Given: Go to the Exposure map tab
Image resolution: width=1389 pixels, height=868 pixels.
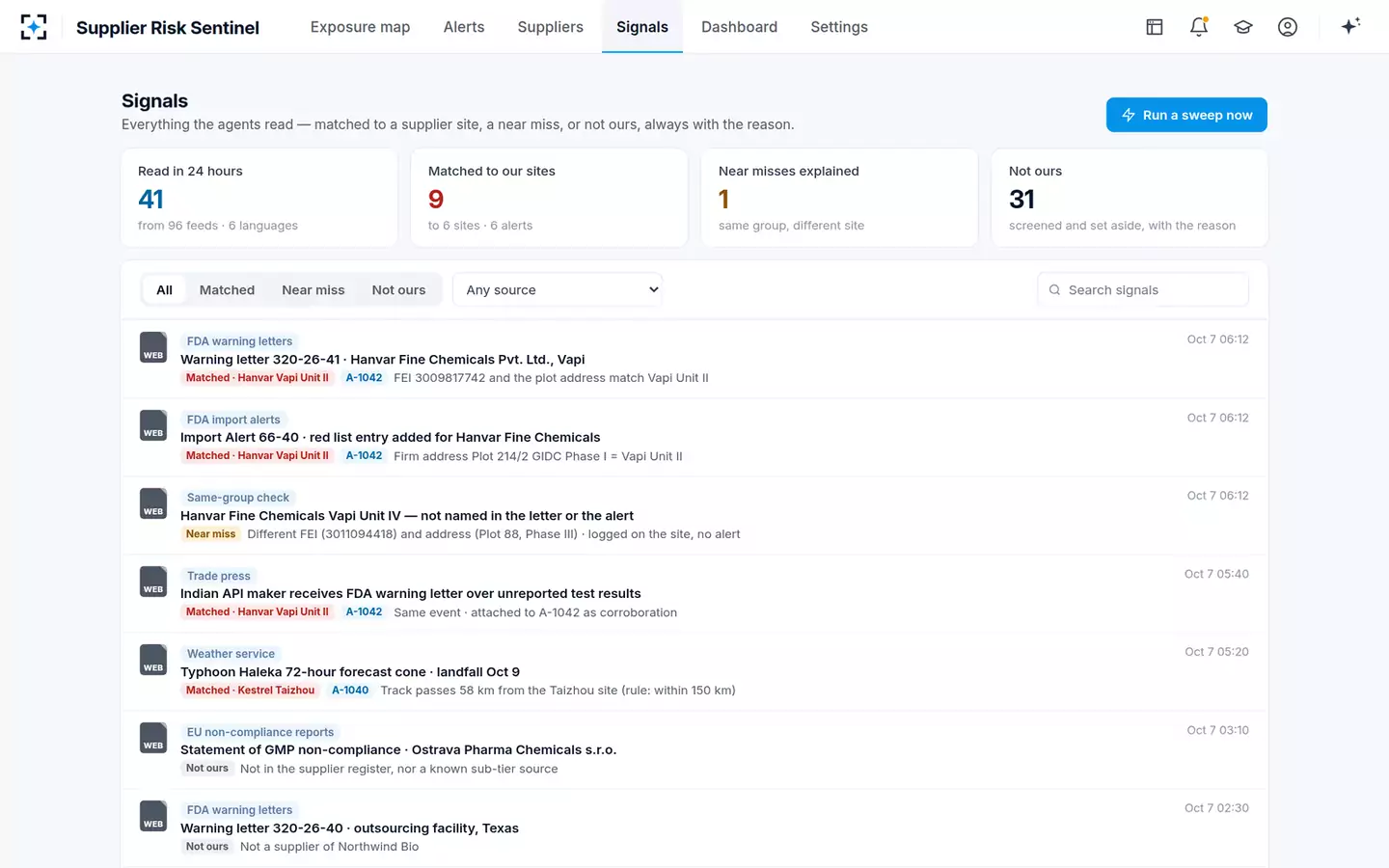Looking at the screenshot, I should (360, 27).
